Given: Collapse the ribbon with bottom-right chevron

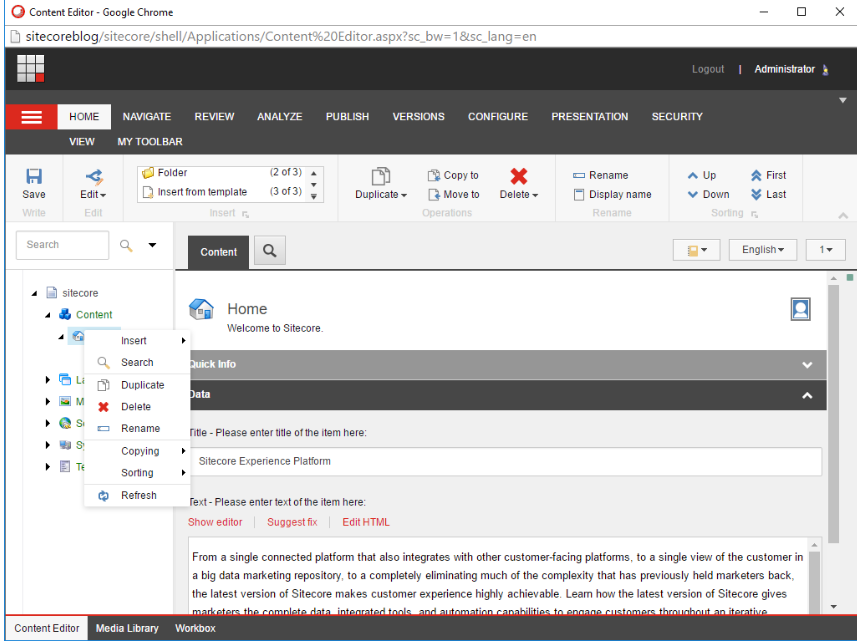Looking at the screenshot, I should 843,216.
